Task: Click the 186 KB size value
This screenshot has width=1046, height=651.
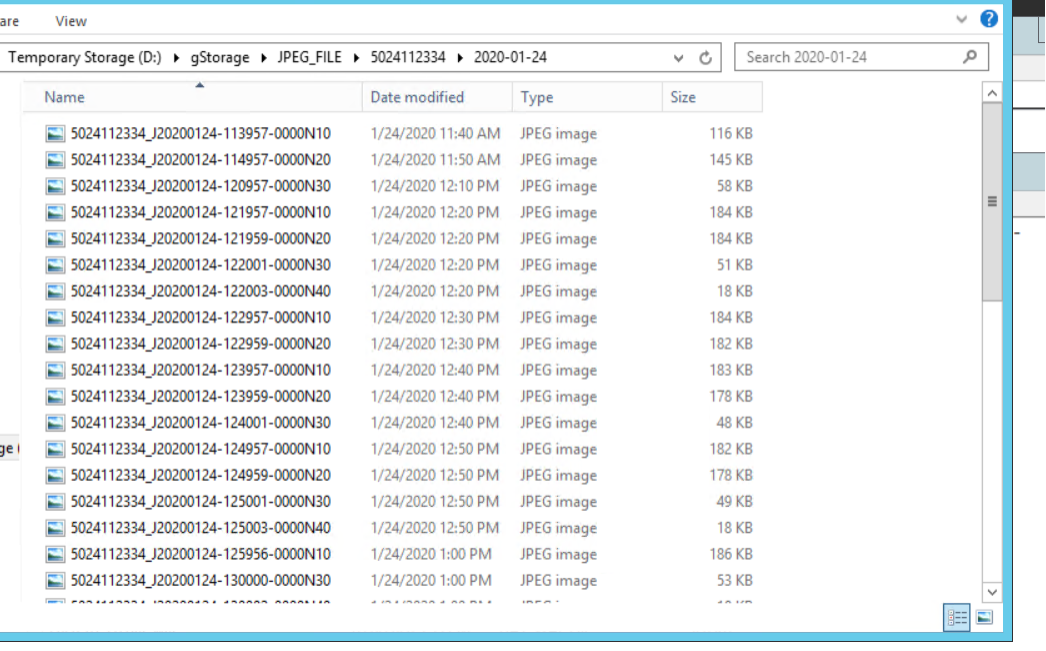Action: point(730,554)
